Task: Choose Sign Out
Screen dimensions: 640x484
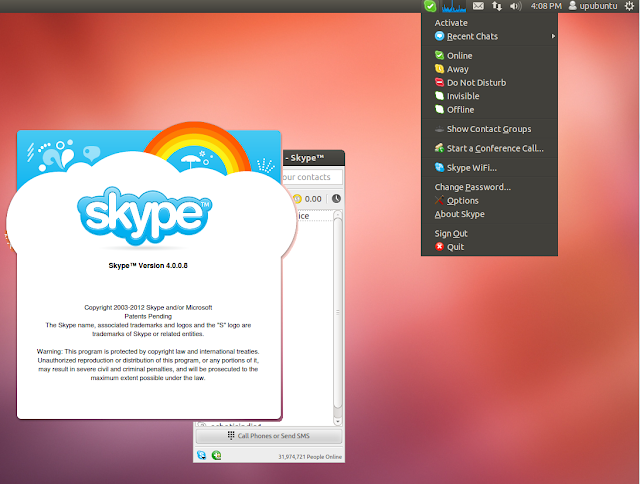Action: 489,233
